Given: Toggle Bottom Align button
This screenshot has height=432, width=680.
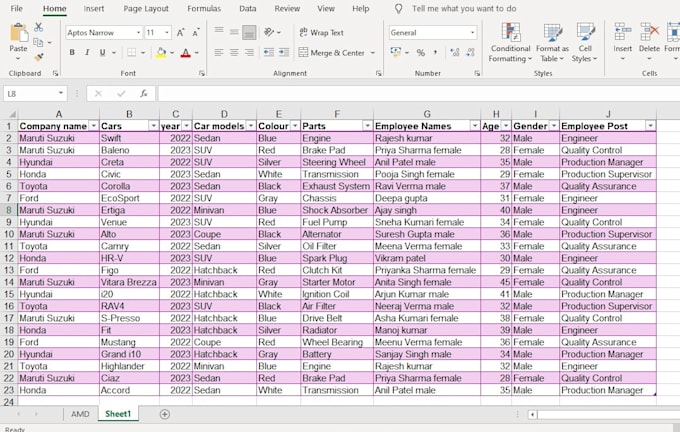Looking at the screenshot, I should tap(249, 32).
